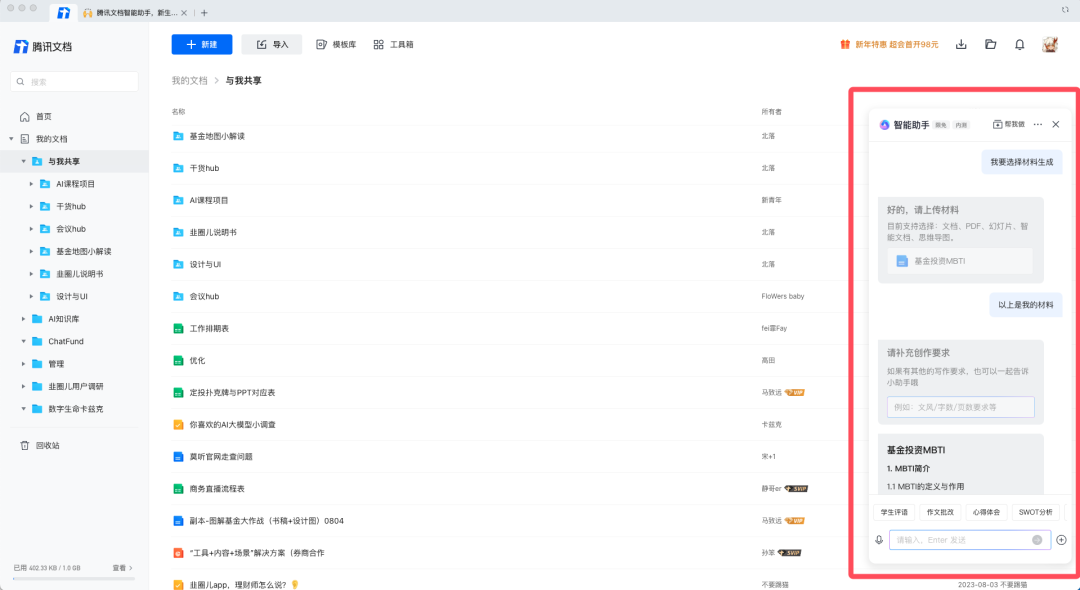The width and height of the screenshot is (1080, 590).
Task: Click the send arrow in the chat input
Action: click(x=1037, y=540)
